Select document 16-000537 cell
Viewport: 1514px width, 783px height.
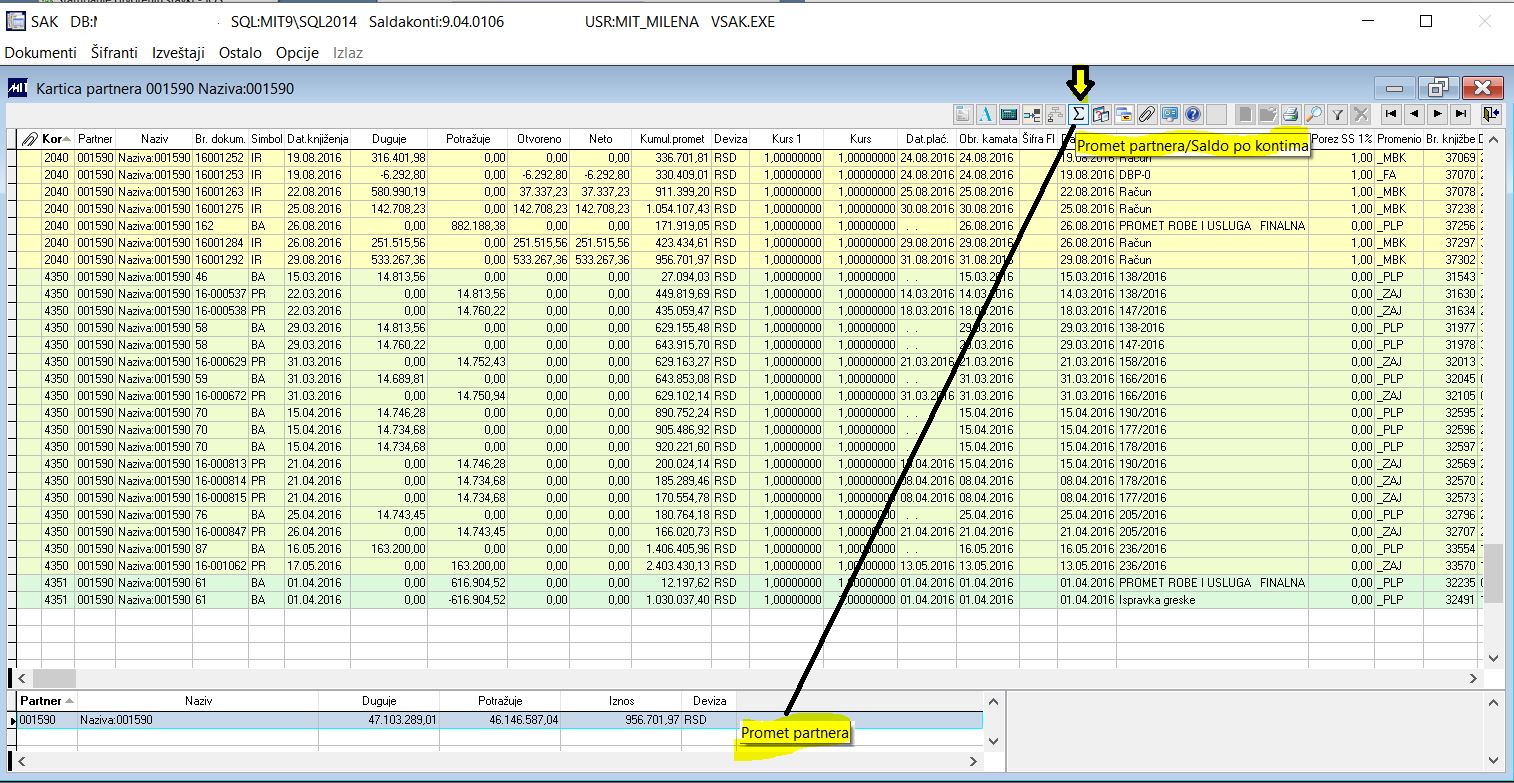[220, 293]
